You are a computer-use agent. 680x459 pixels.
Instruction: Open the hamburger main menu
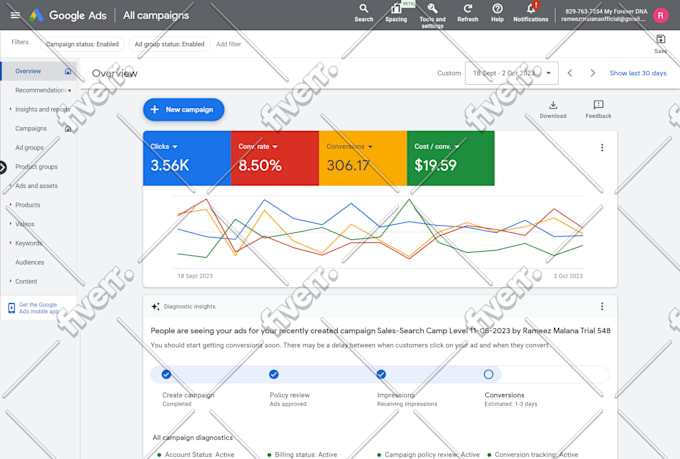pos(15,15)
